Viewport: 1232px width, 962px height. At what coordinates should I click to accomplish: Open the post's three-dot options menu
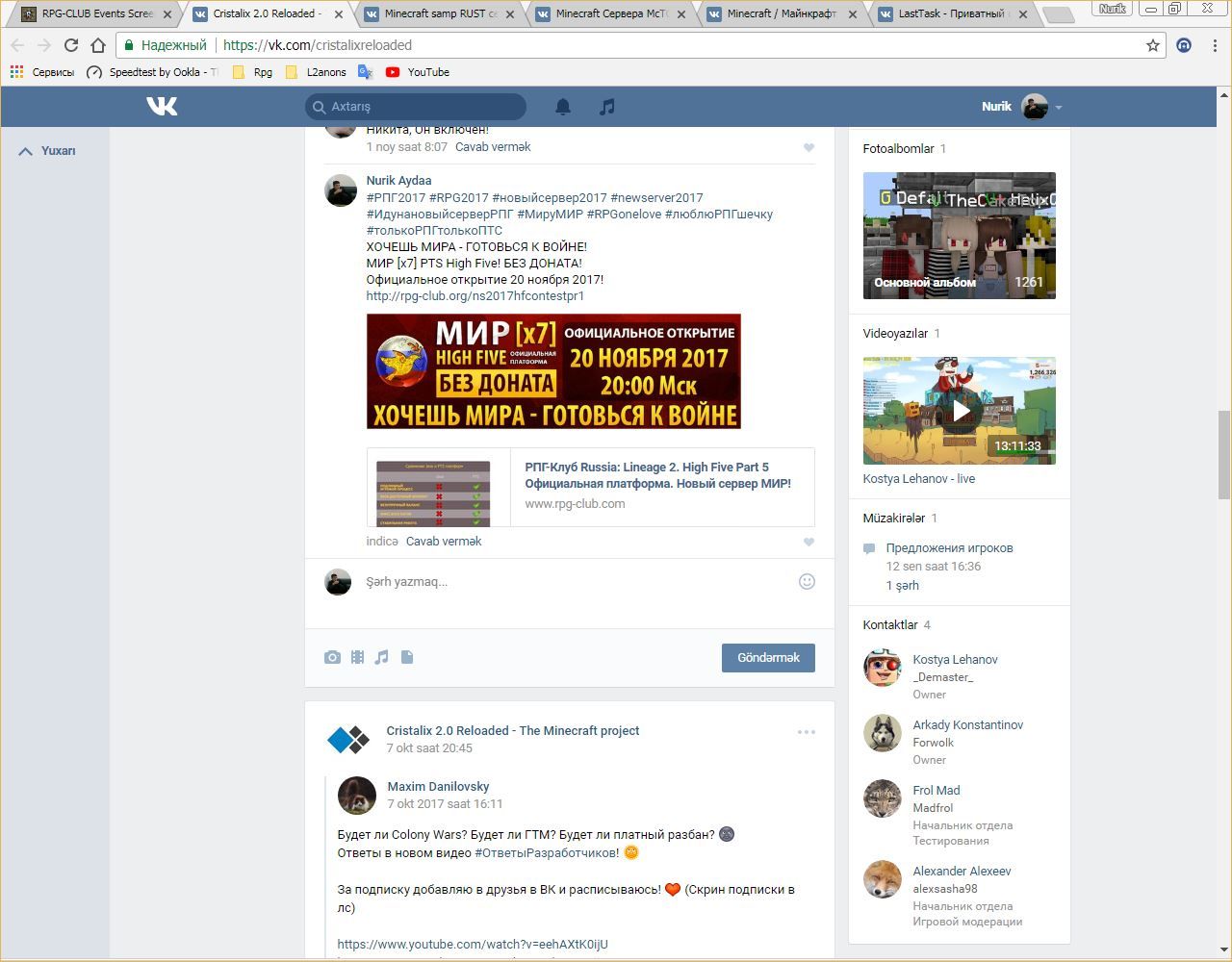(x=807, y=732)
